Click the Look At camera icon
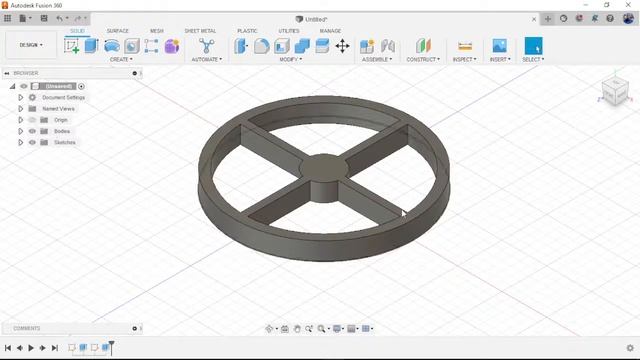This screenshot has width=640, height=360. [285, 329]
